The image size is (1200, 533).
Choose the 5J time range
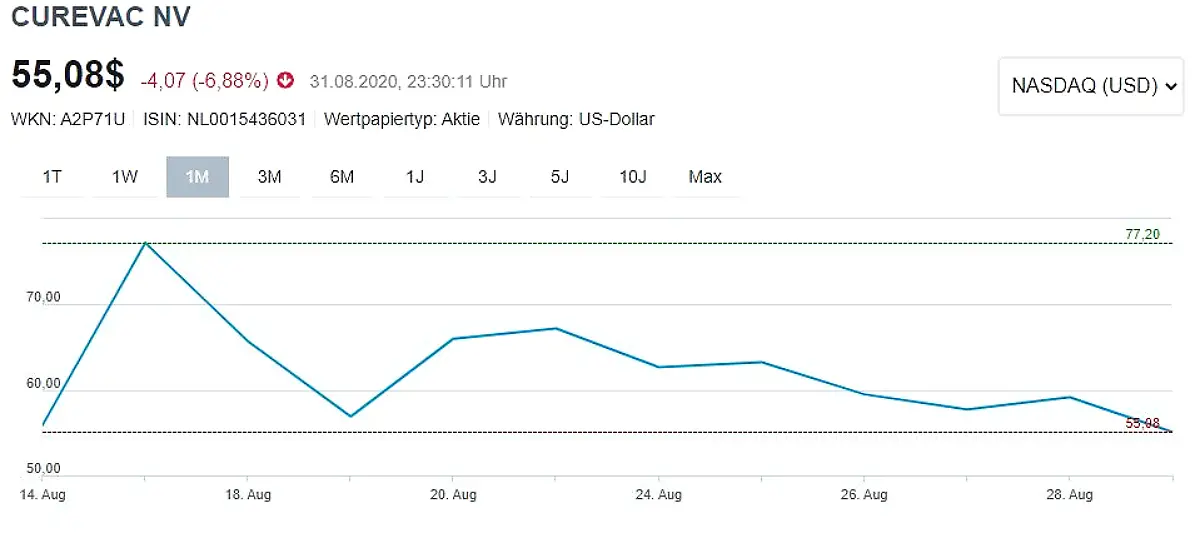point(559,177)
